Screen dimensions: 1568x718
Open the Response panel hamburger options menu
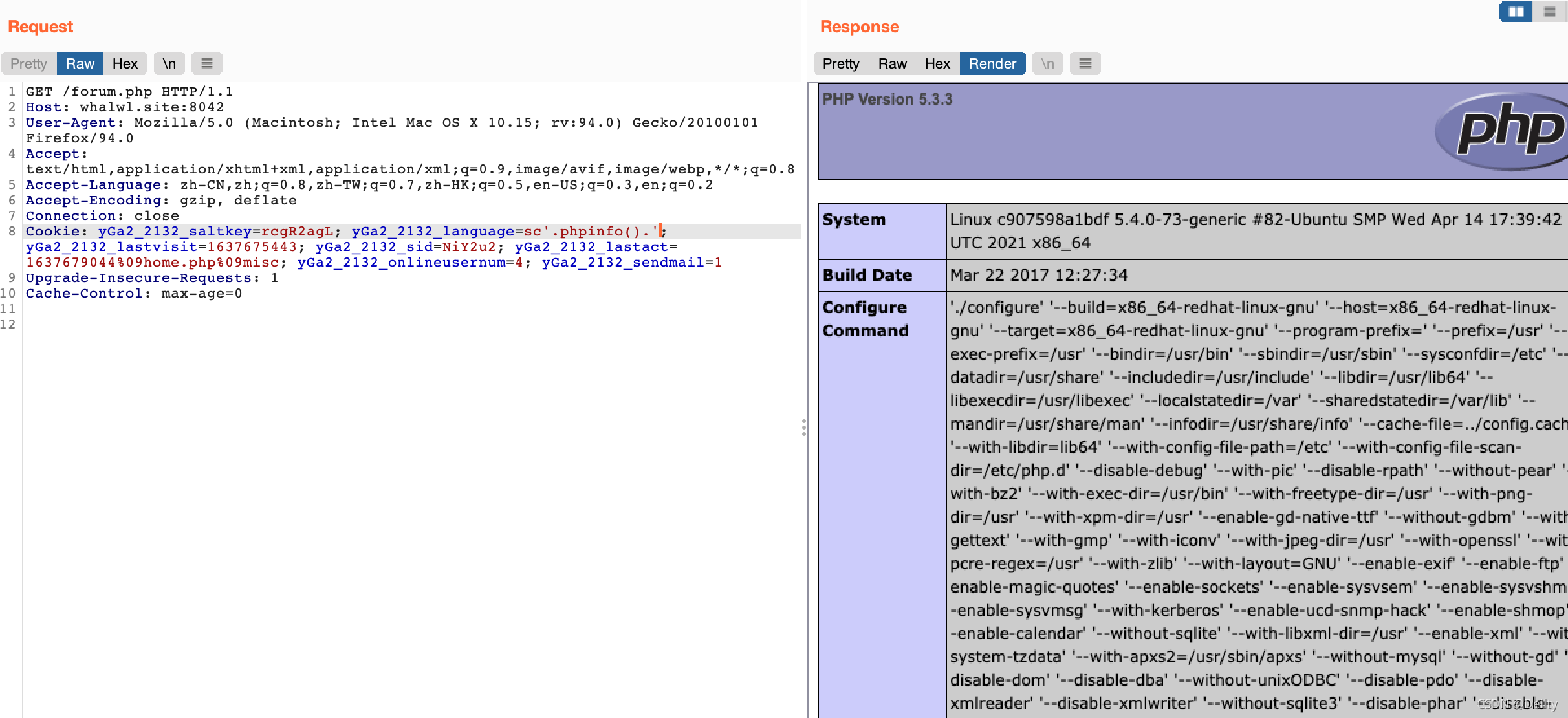[x=1085, y=63]
